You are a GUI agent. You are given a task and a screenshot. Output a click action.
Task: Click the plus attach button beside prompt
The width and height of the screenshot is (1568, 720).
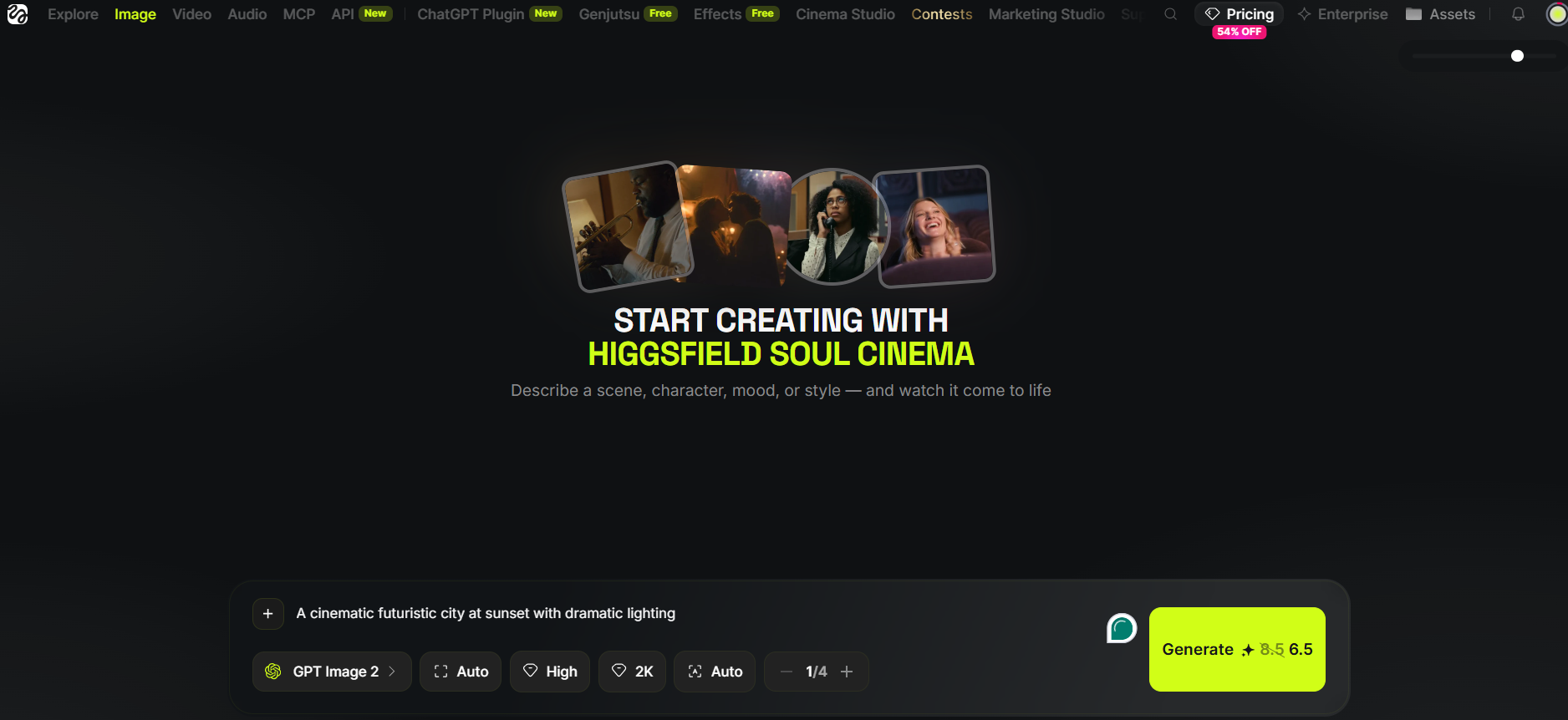[x=268, y=614]
